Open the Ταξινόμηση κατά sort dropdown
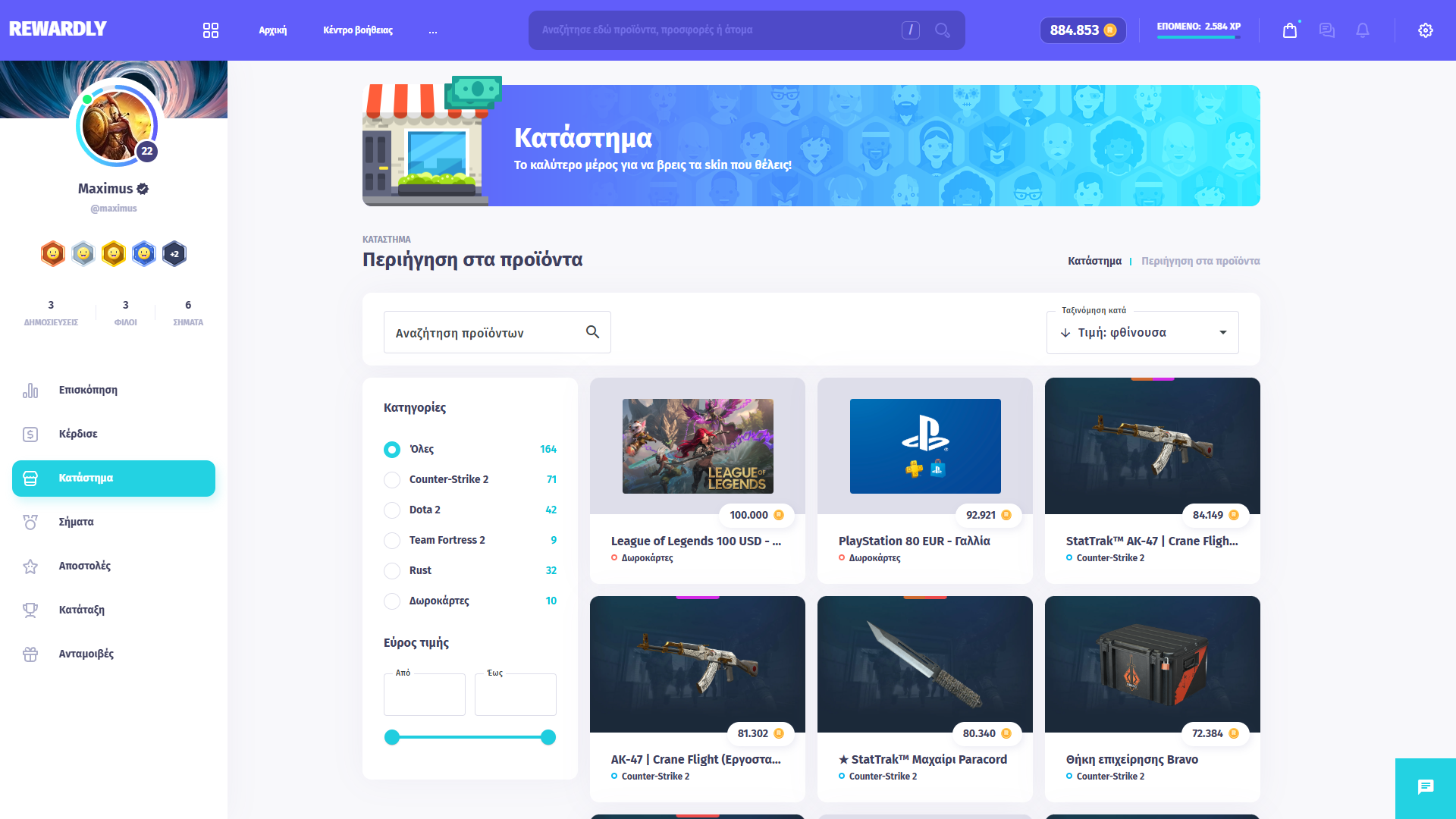Viewport: 1456px width, 819px height. pos(1142,332)
